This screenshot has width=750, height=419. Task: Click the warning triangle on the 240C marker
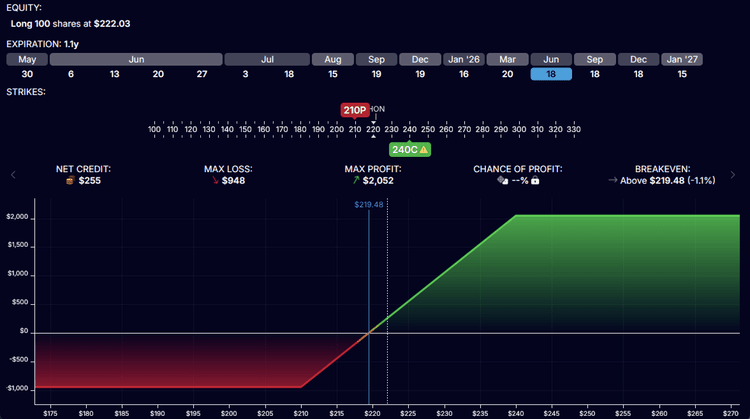(x=424, y=150)
